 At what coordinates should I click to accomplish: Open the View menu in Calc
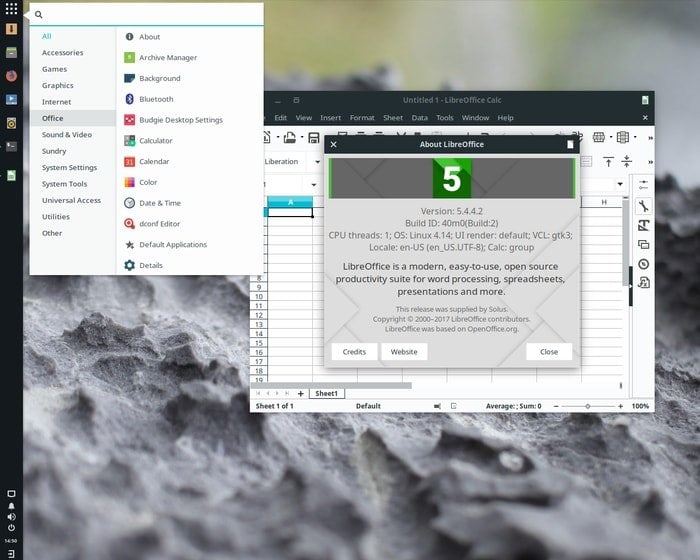(304, 117)
